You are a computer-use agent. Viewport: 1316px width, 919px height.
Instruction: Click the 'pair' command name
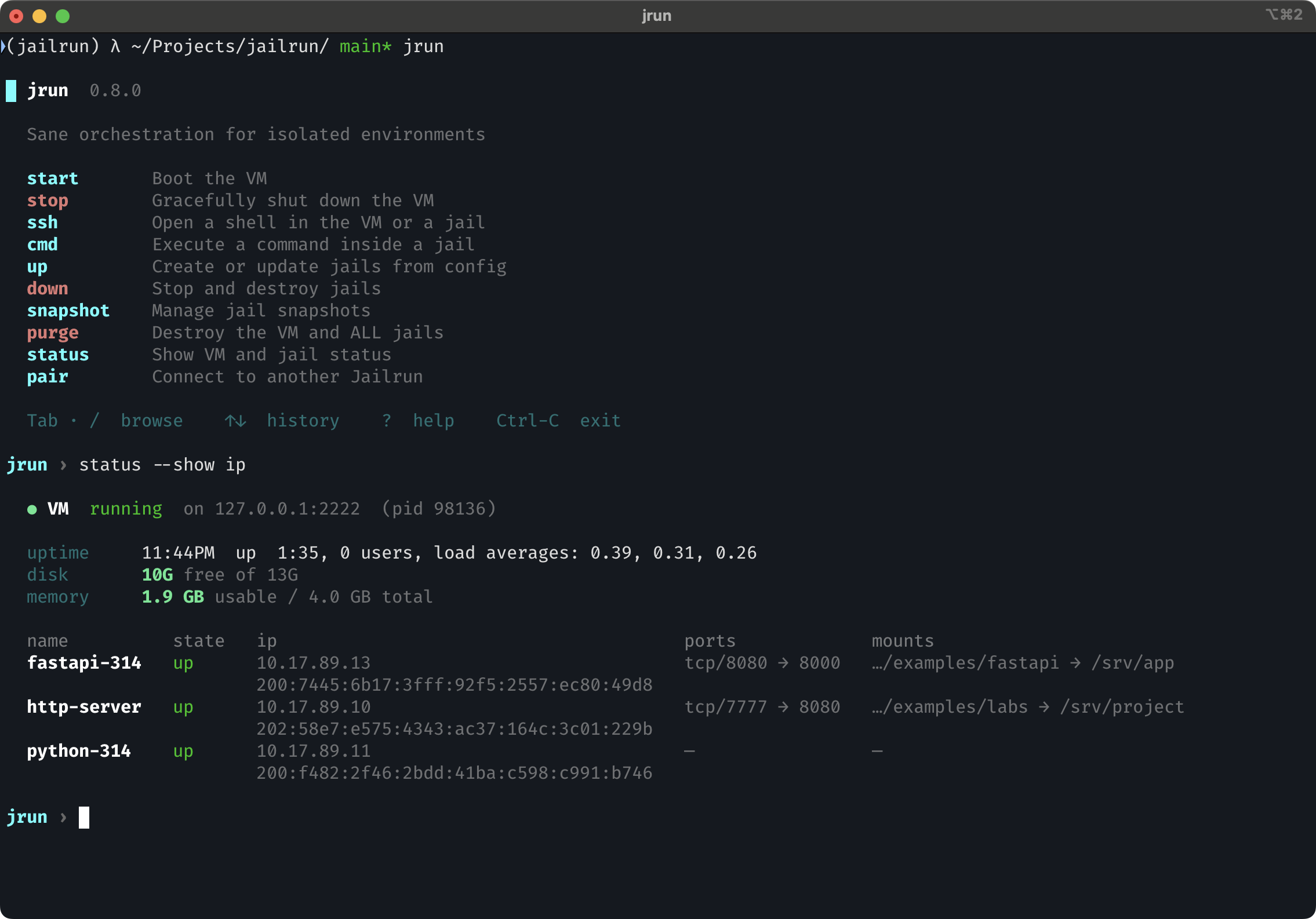48,377
